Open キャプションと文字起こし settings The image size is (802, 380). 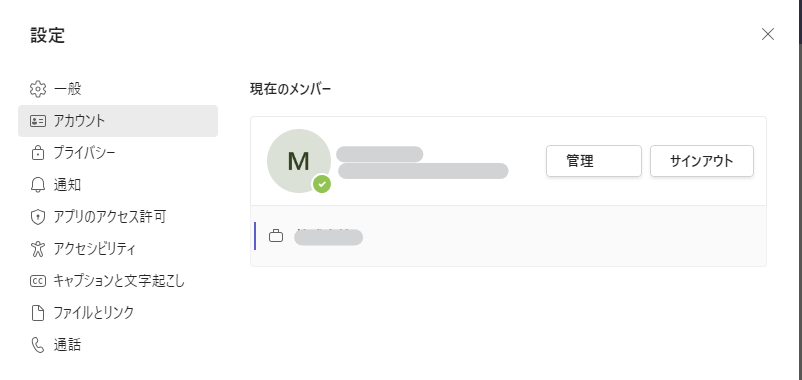(x=118, y=281)
